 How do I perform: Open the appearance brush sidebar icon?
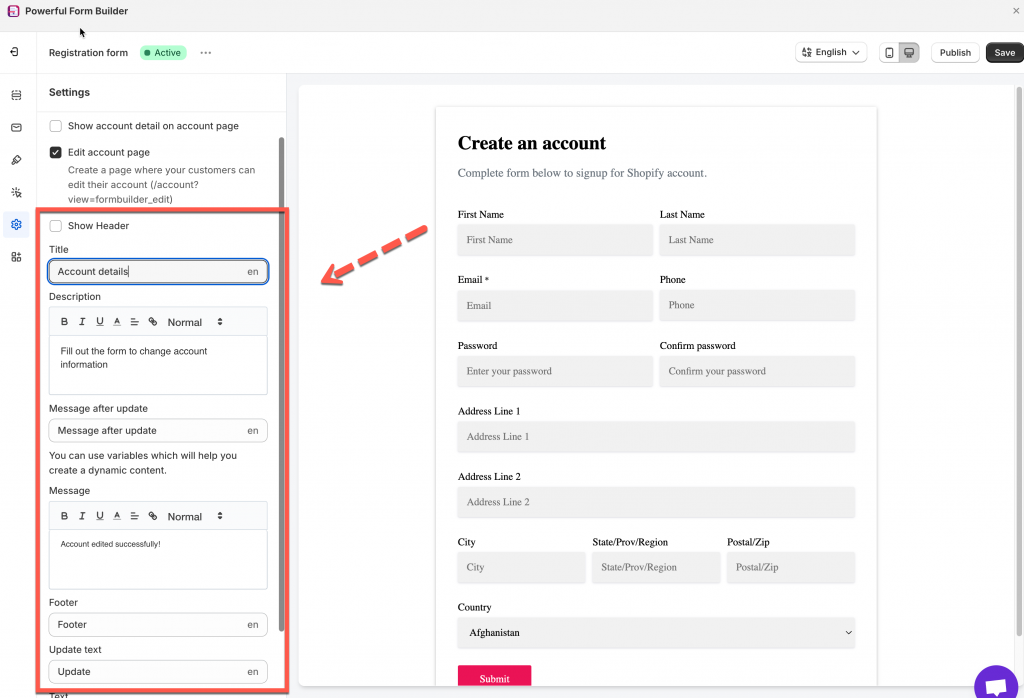(x=16, y=160)
